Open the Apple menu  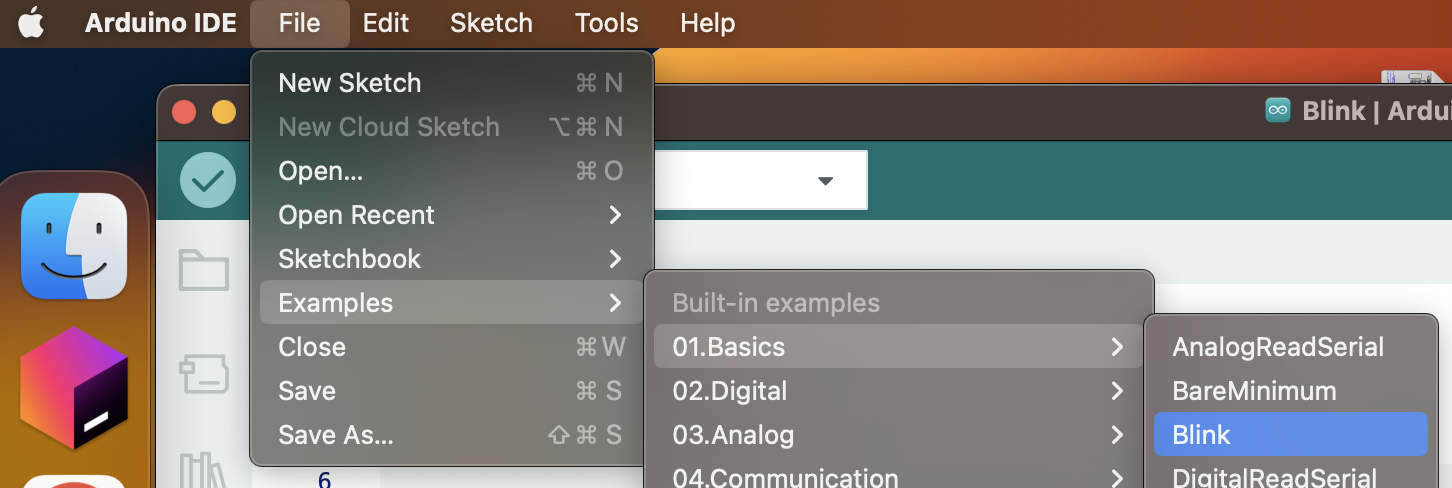coord(31,22)
